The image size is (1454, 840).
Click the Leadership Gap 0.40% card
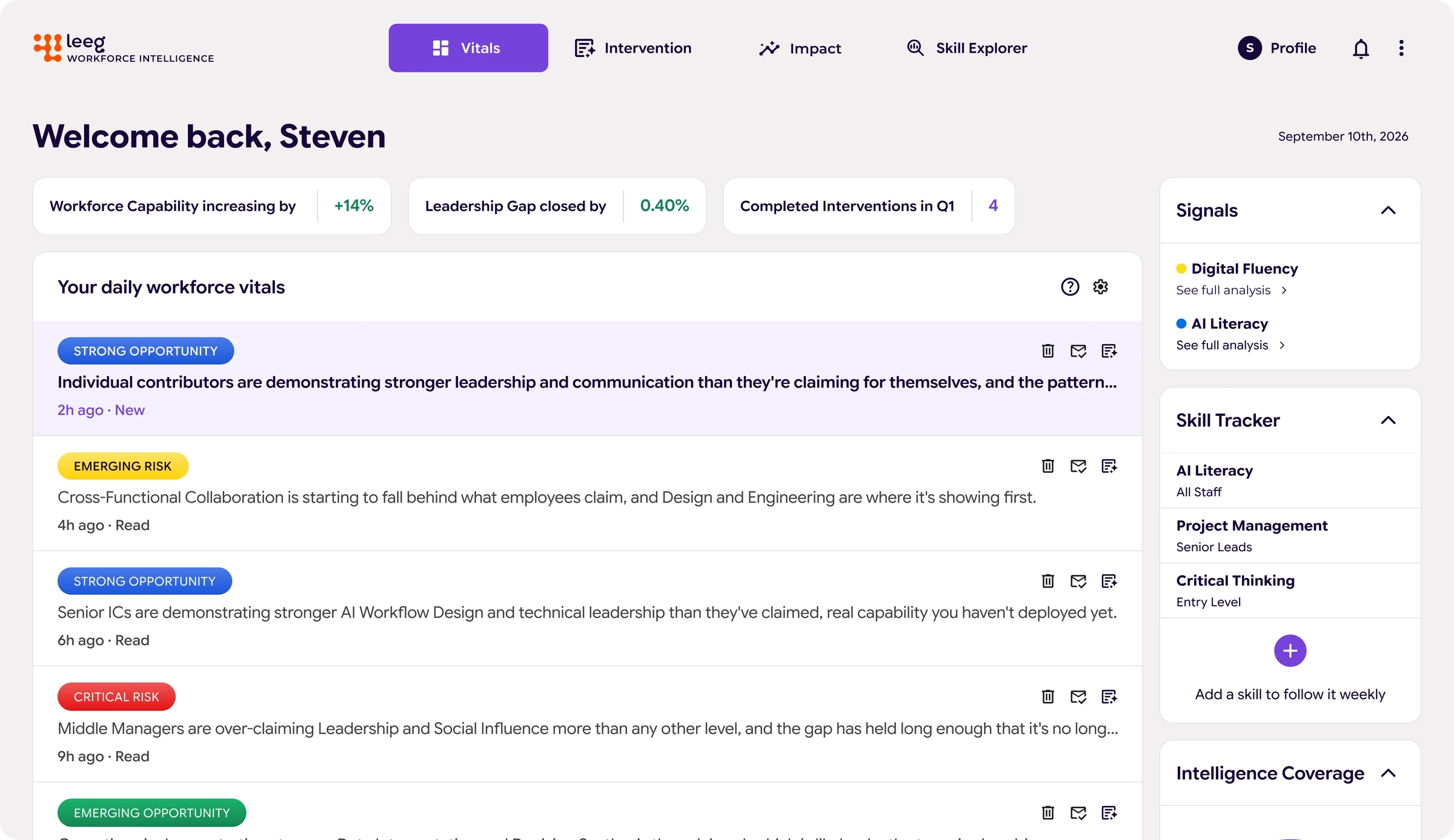tap(557, 206)
